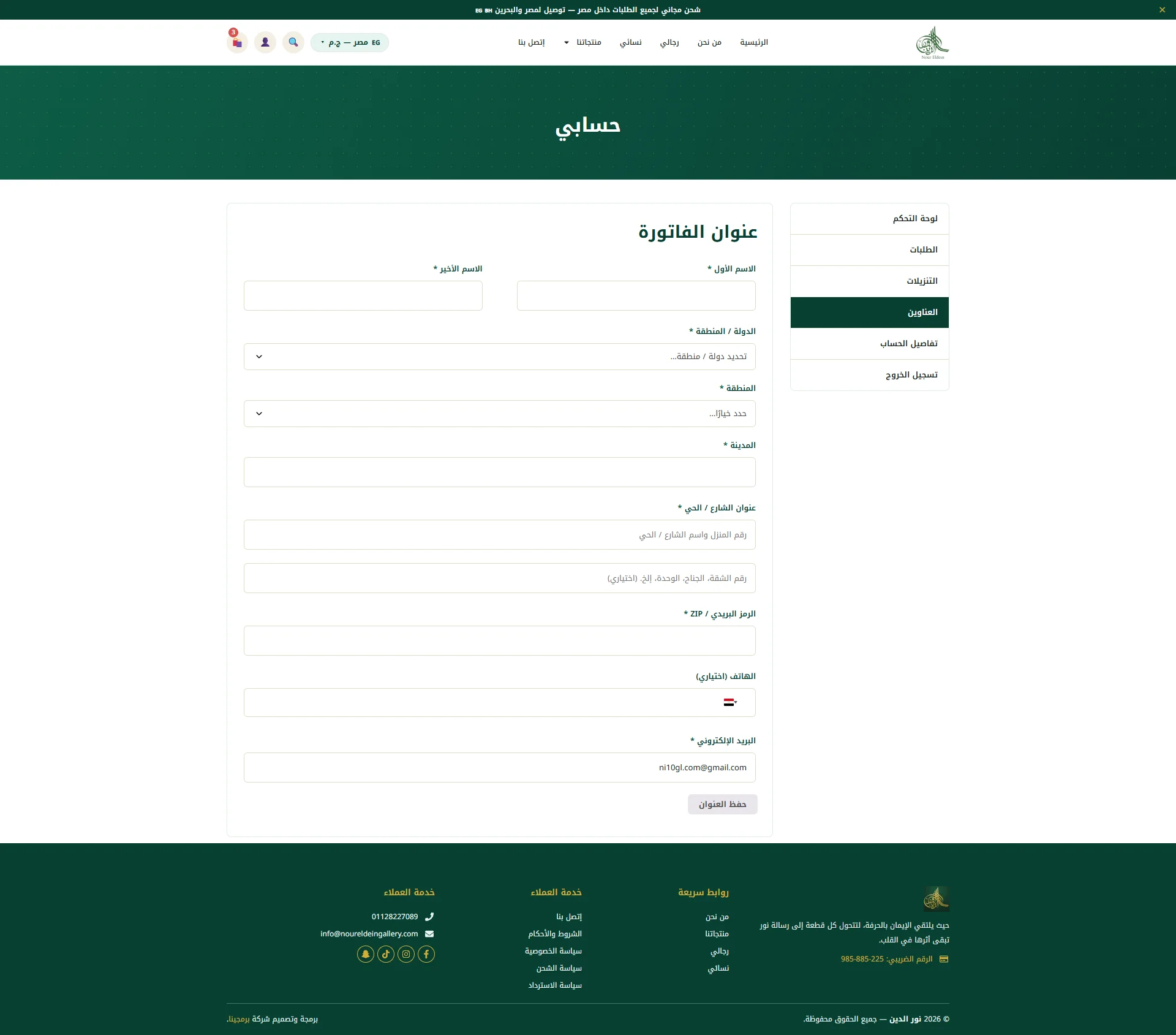Viewport: 1176px width, 1035px height.
Task: Open من نحن in top navigation
Action: (x=709, y=42)
